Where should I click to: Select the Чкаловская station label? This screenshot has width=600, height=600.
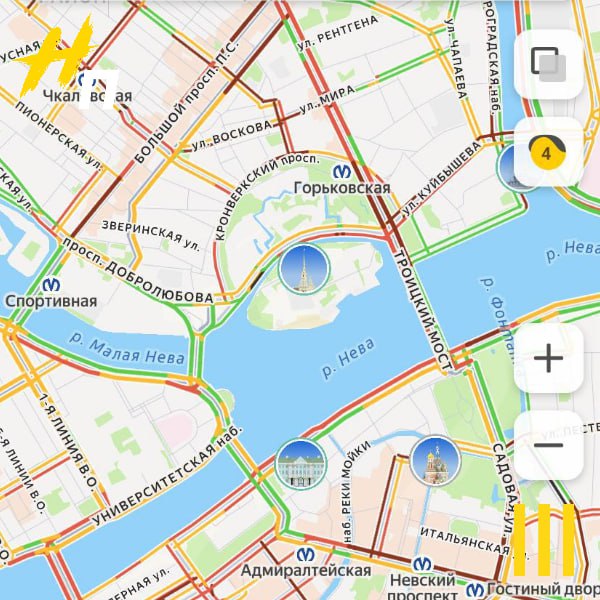(87, 96)
